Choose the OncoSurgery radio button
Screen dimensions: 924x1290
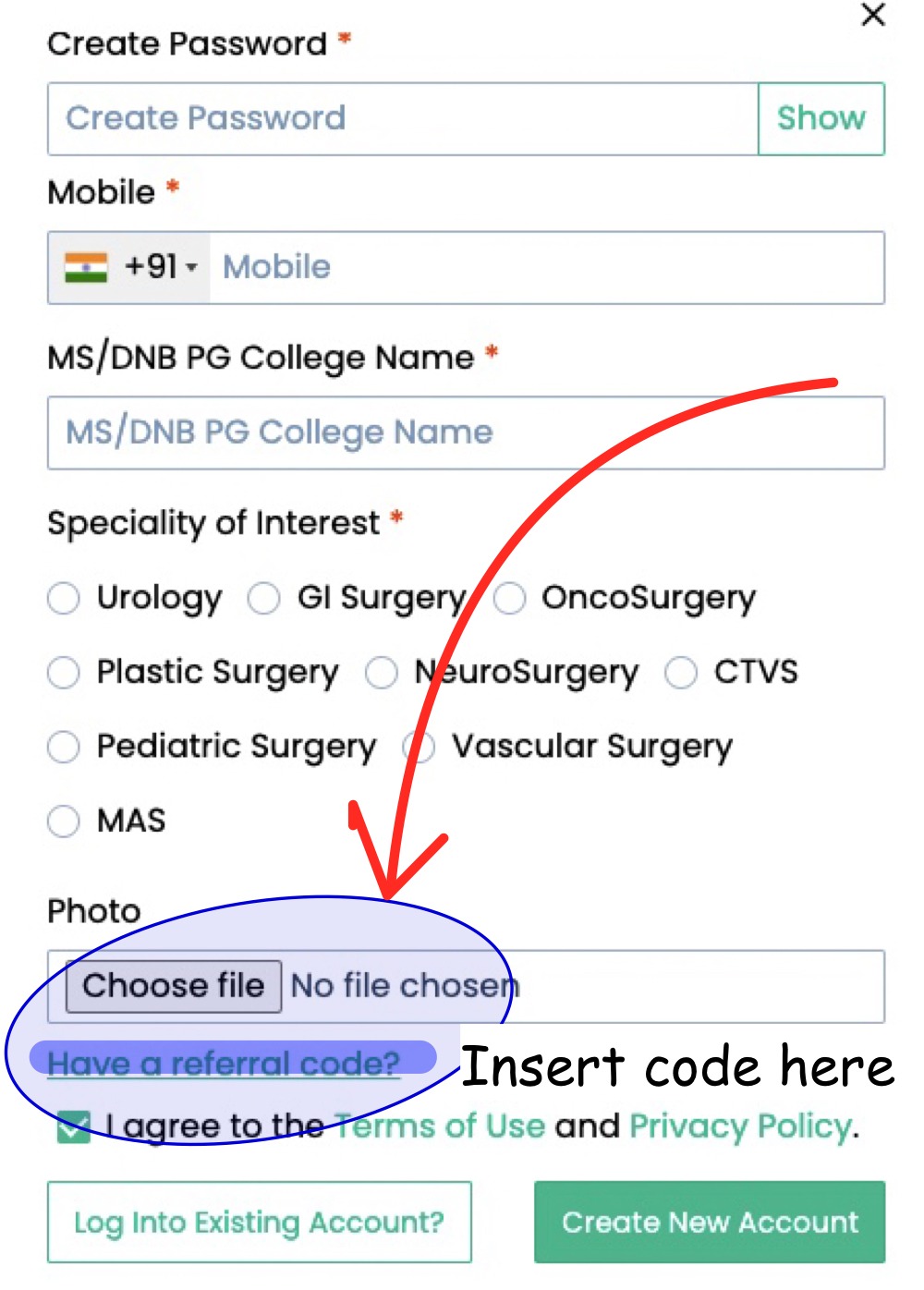(x=509, y=598)
